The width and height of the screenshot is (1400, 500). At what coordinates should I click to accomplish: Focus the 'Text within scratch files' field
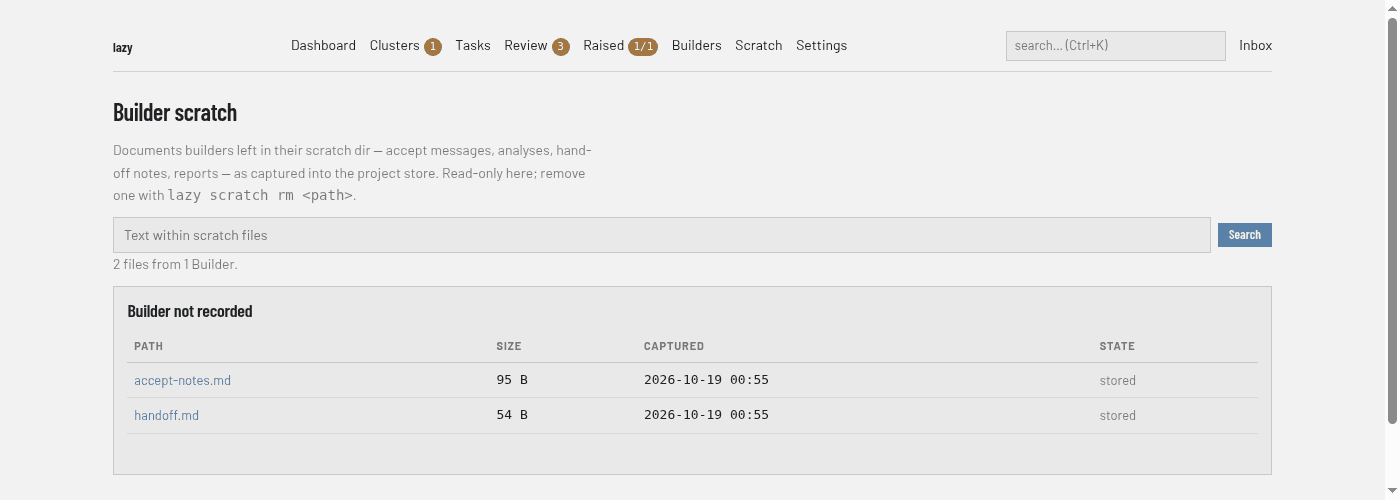point(662,235)
